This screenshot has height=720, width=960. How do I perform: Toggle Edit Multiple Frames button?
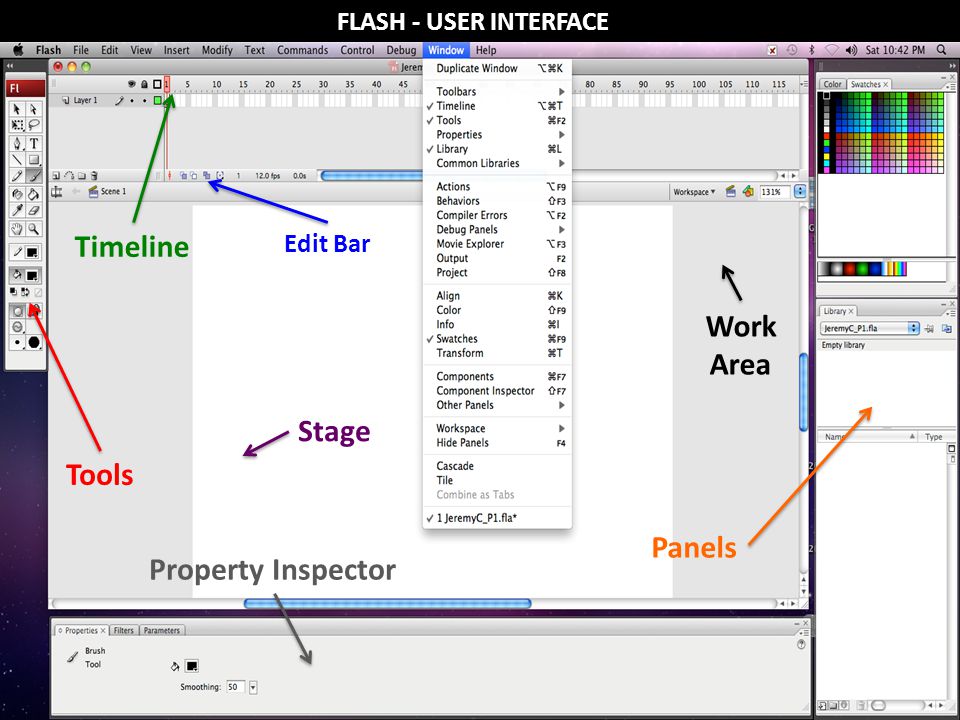[207, 176]
